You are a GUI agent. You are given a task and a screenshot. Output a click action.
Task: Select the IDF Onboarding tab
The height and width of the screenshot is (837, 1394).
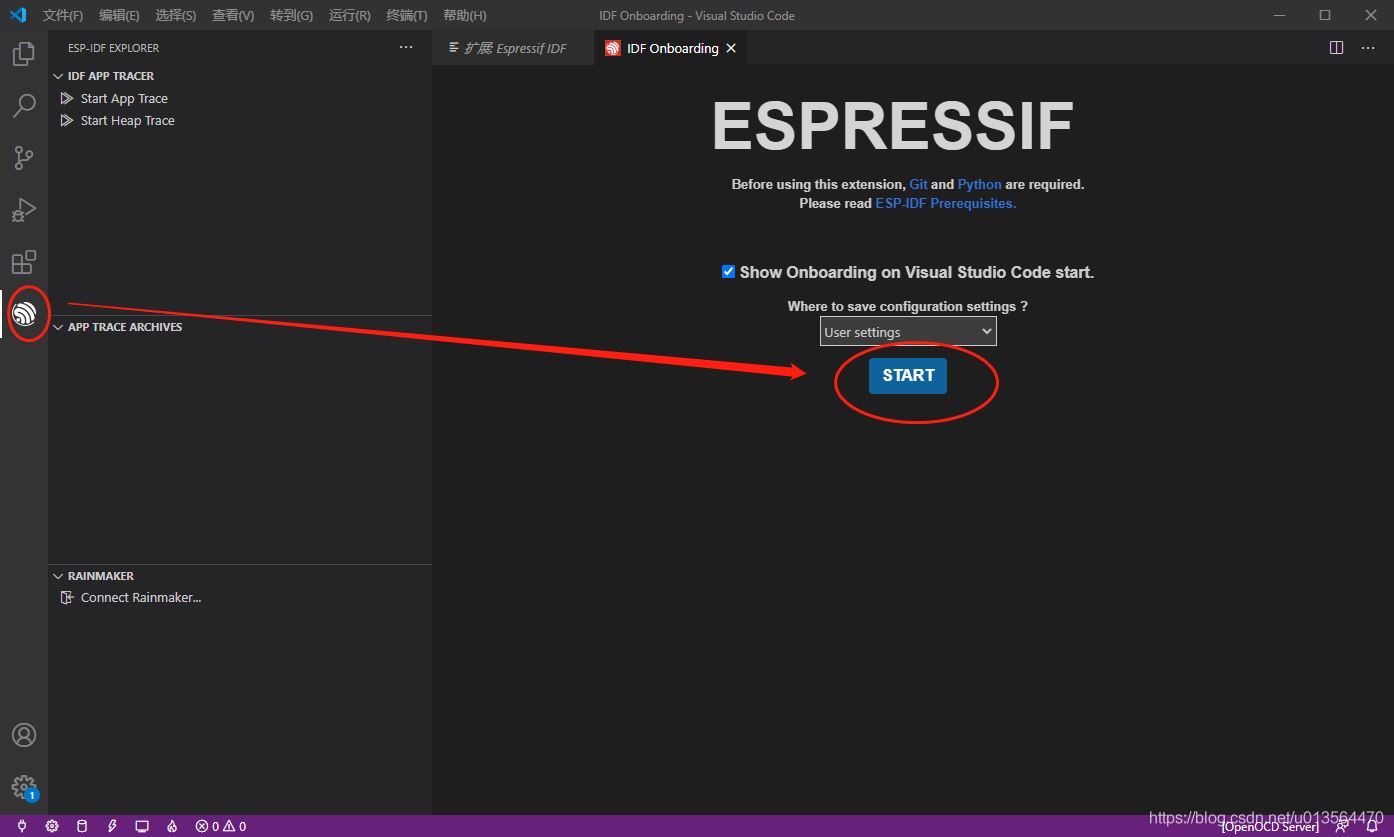coord(672,48)
